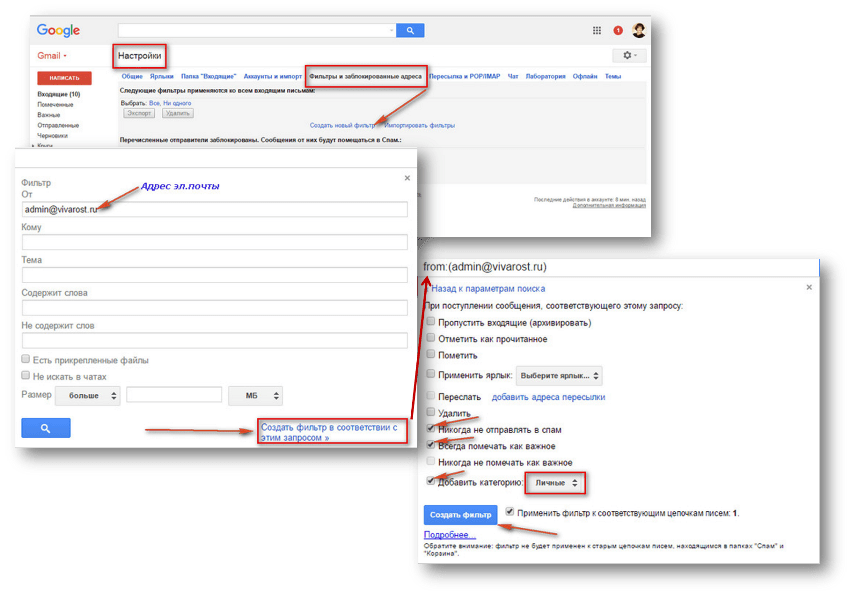Open 'Важные' folder in sidebar
The height and width of the screenshot is (594, 850).
coord(49,115)
